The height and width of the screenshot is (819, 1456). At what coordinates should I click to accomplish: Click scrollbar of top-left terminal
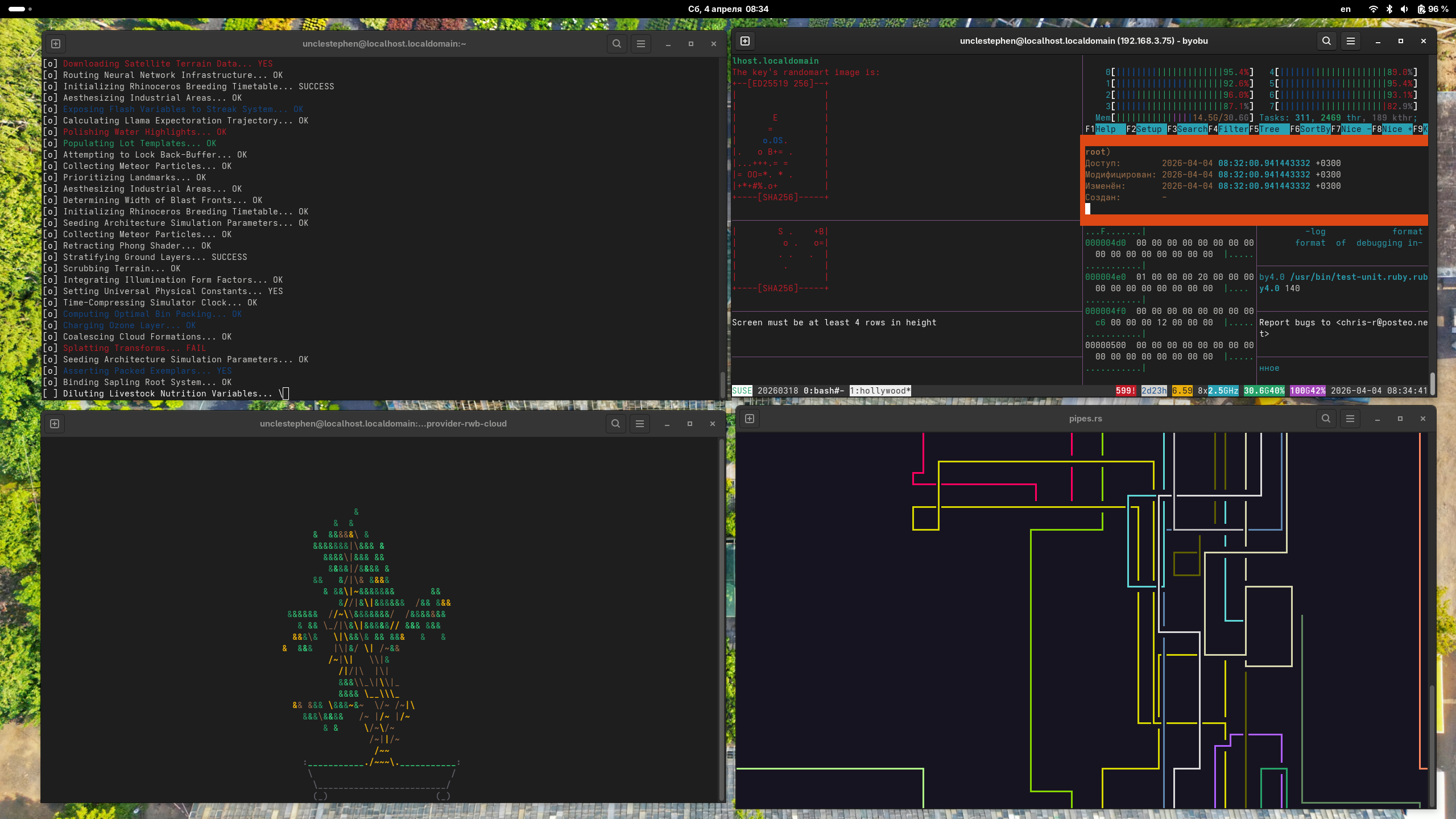[x=722, y=384]
